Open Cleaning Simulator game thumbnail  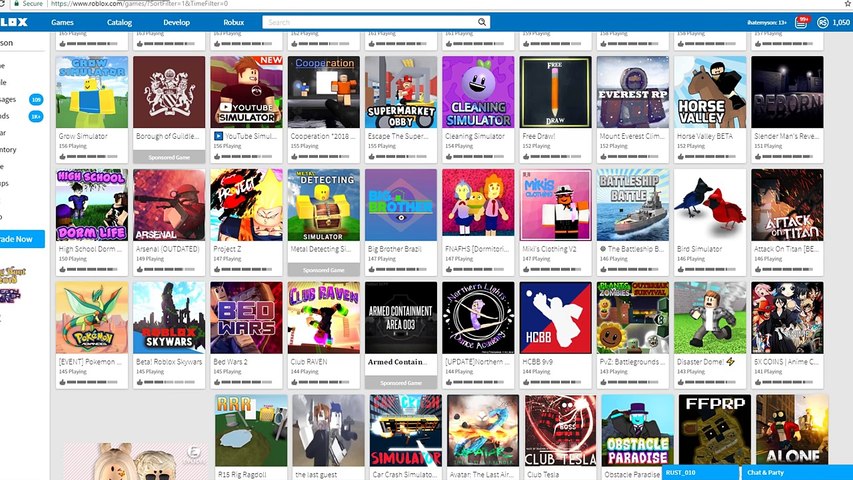[x=478, y=92]
